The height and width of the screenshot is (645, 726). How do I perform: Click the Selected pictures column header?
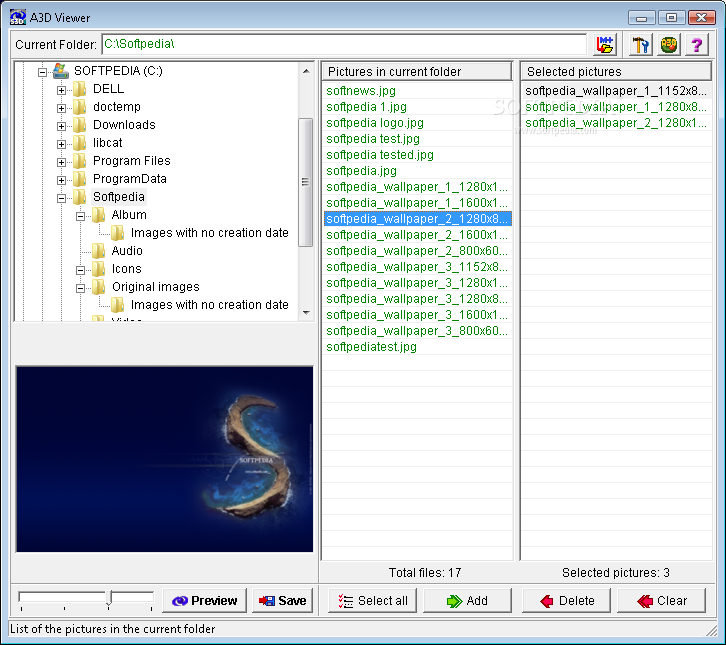click(x=616, y=71)
